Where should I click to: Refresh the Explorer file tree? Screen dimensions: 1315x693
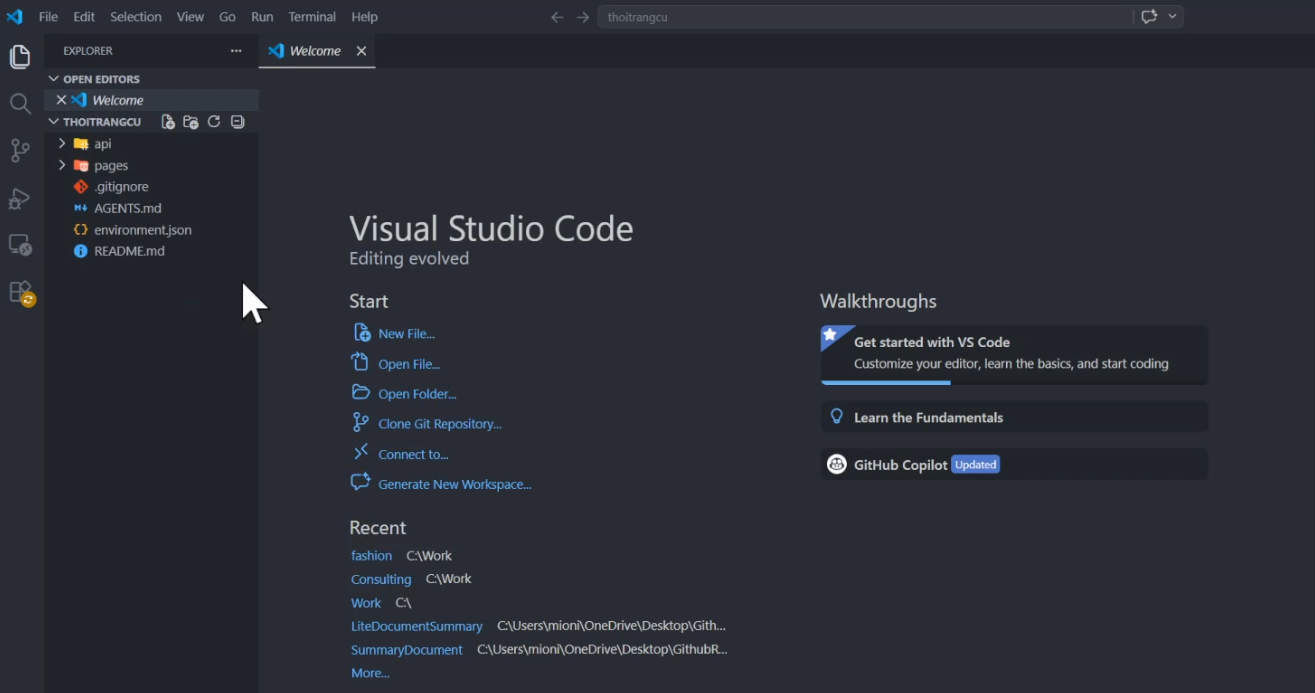click(x=214, y=122)
